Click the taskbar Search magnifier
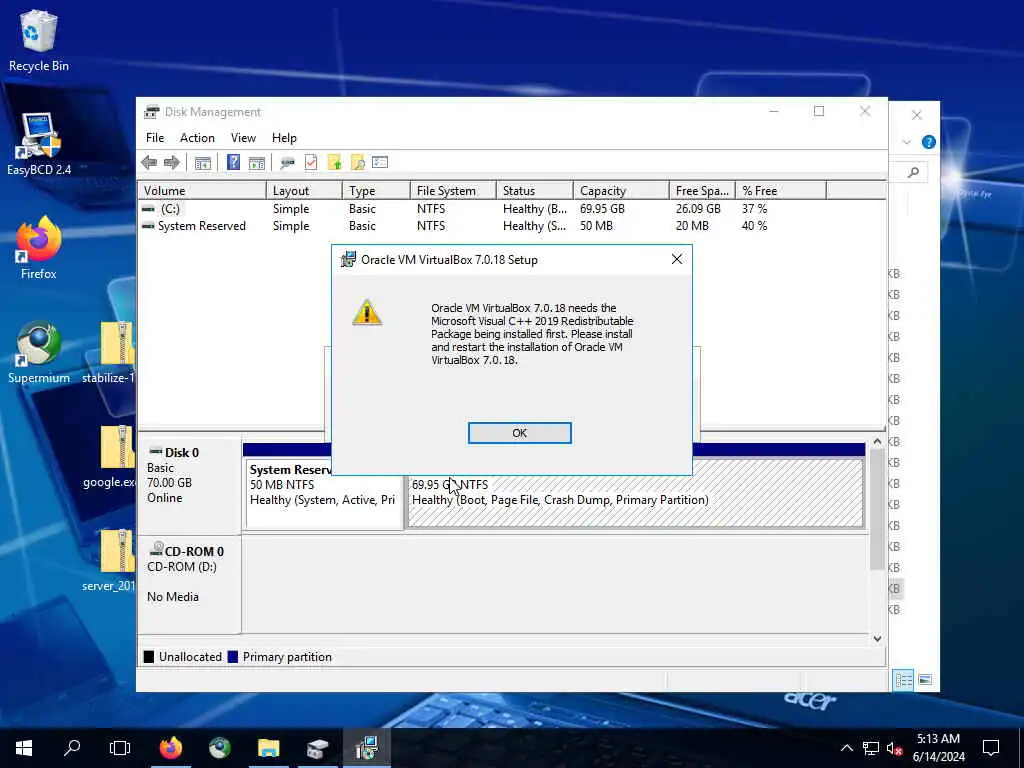 point(72,748)
